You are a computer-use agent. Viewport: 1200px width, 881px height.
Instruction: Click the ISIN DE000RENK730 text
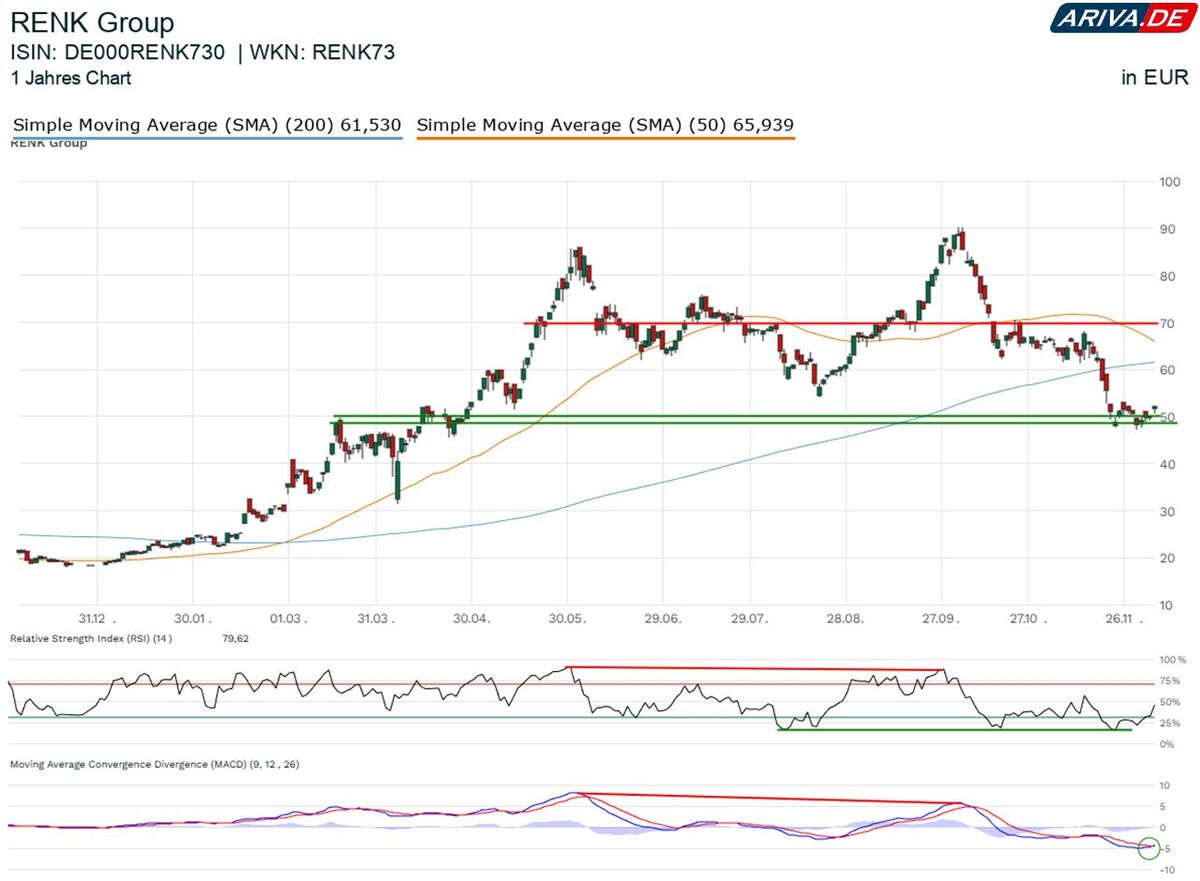tap(118, 53)
